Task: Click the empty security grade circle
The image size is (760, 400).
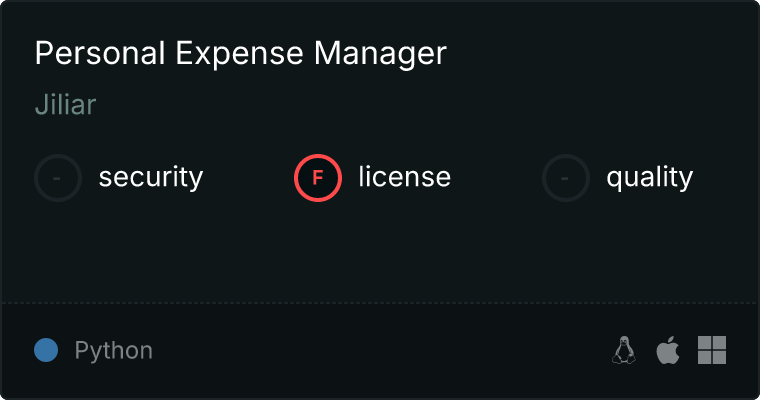Action: [58, 178]
